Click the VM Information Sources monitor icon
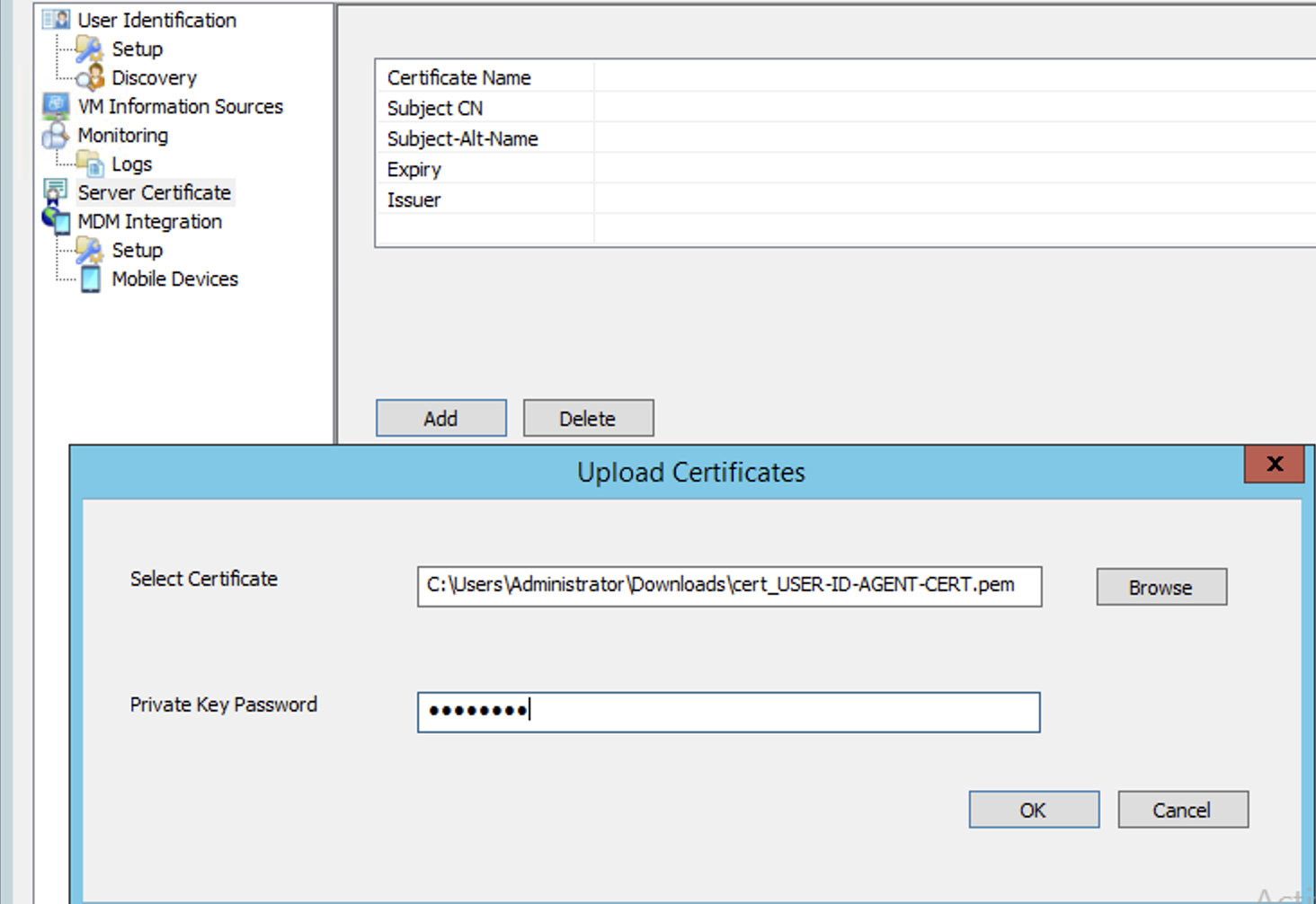This screenshot has width=1316, height=904. (x=56, y=106)
